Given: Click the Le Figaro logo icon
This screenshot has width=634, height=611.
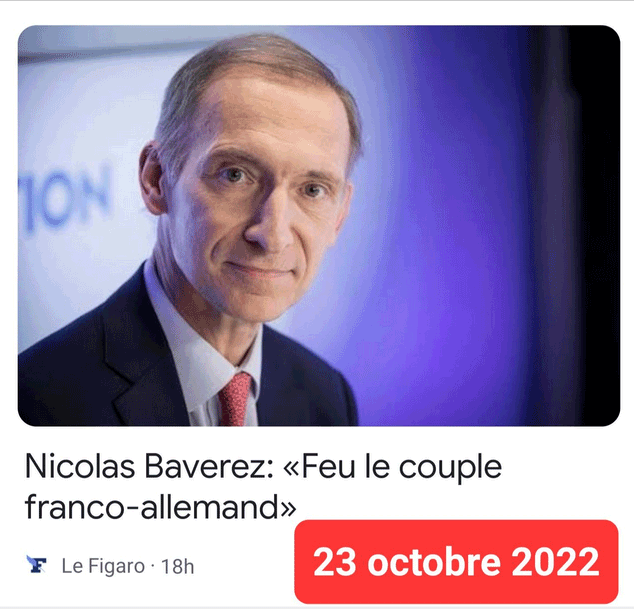Looking at the screenshot, I should tap(36, 564).
